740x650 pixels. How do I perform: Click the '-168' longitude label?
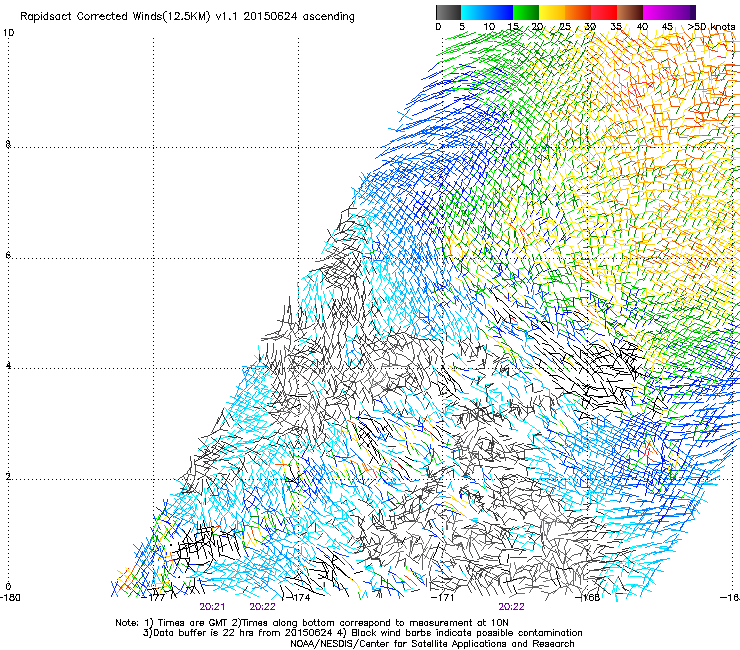(x=588, y=598)
